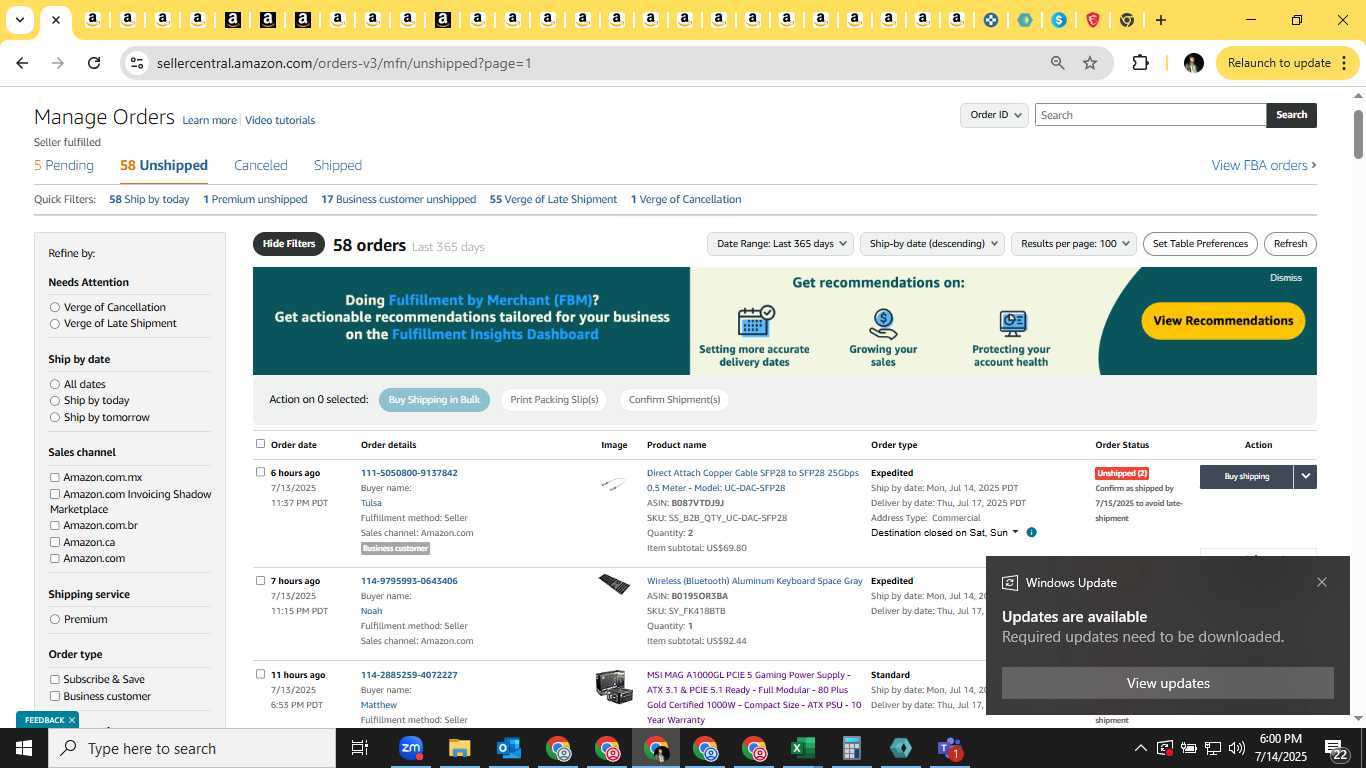This screenshot has width=1366, height=768.
Task: Click the order search input field
Action: pos(1150,115)
